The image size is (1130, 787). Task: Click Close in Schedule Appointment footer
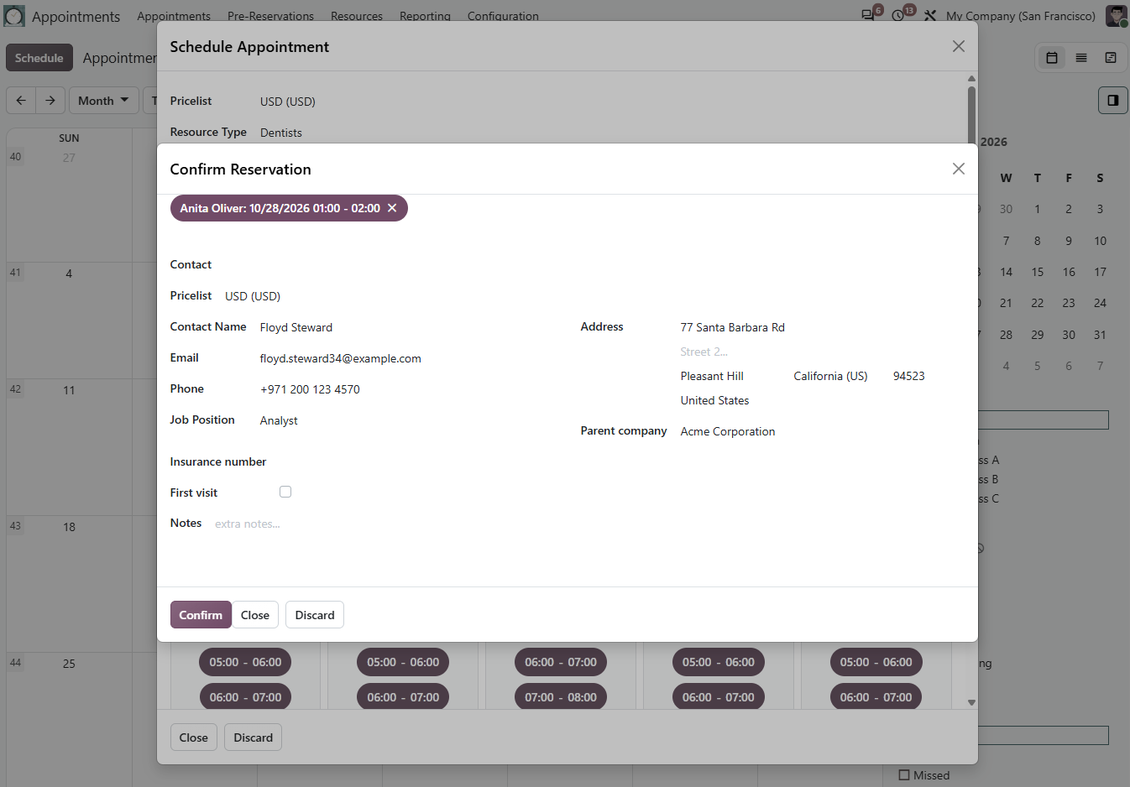[194, 737]
